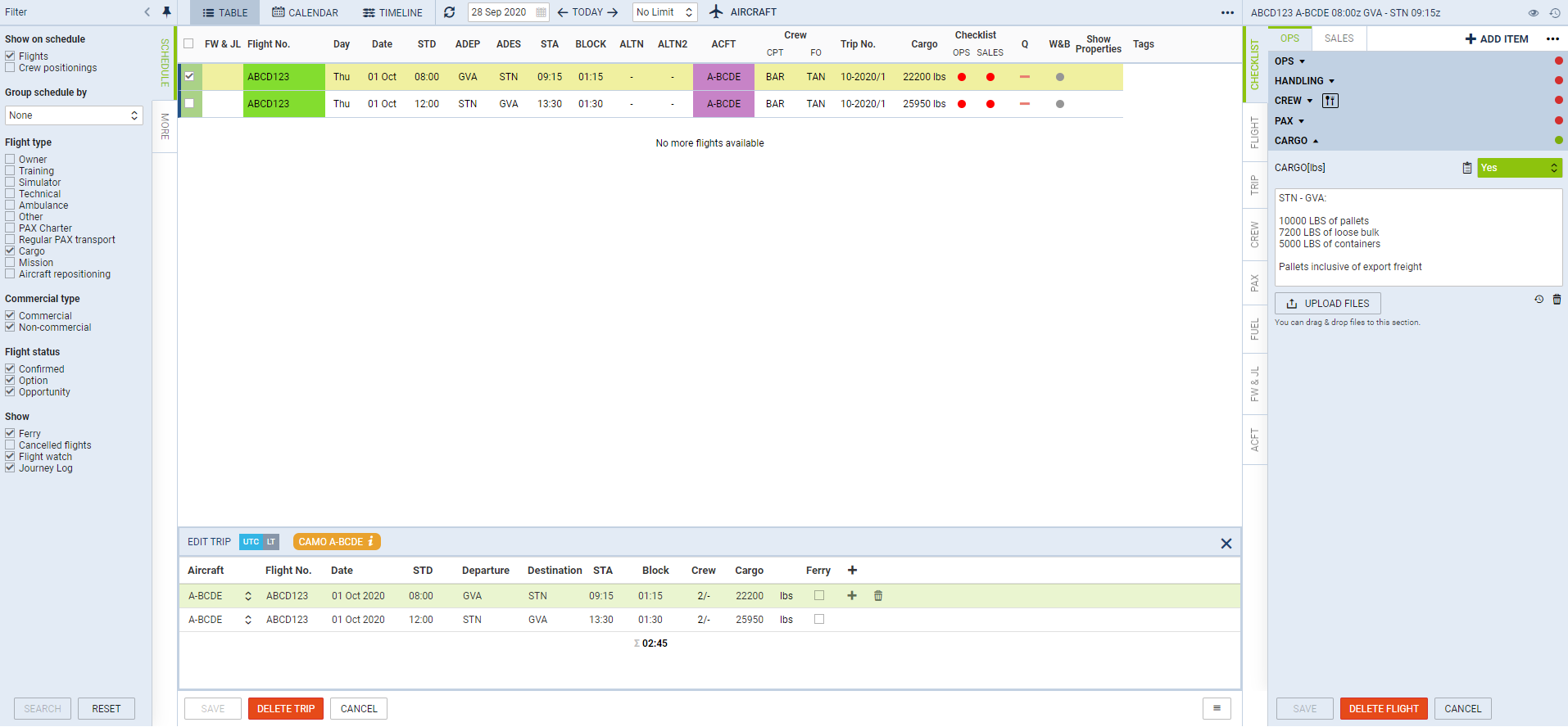The height and width of the screenshot is (727, 1568).
Task: Add a new leg with header plus icon
Action: [852, 571]
